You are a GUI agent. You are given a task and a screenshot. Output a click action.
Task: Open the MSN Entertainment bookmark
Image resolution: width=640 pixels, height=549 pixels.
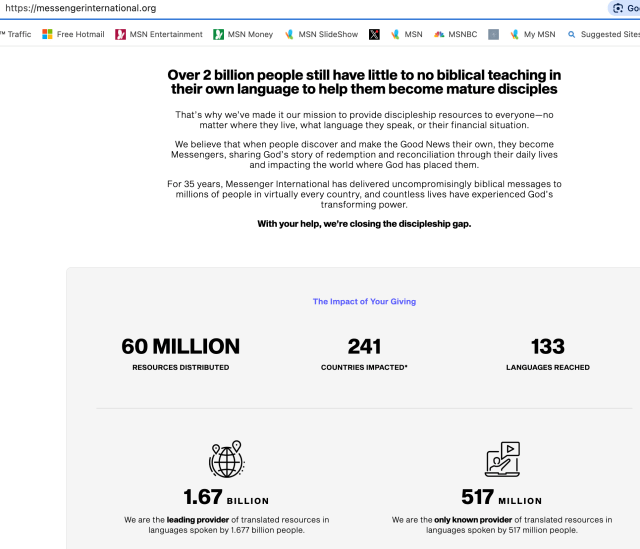point(158,34)
